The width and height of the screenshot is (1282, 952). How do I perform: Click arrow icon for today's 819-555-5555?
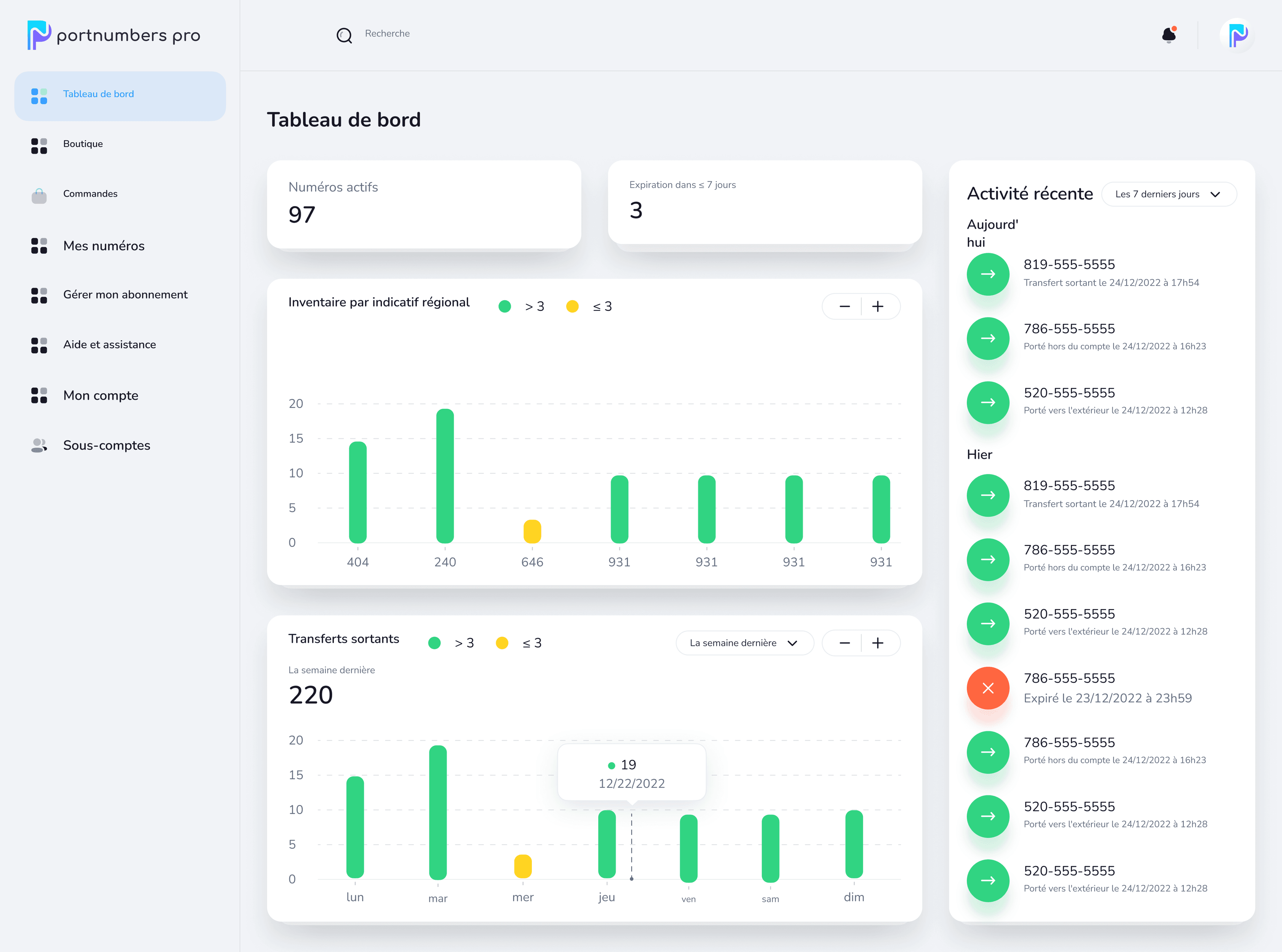point(988,274)
